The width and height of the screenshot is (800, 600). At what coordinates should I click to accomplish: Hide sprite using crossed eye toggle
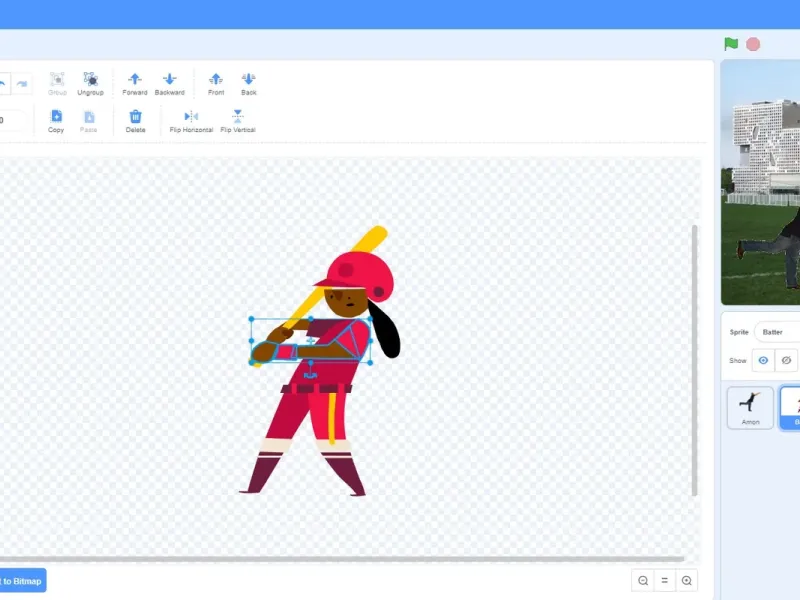click(786, 360)
